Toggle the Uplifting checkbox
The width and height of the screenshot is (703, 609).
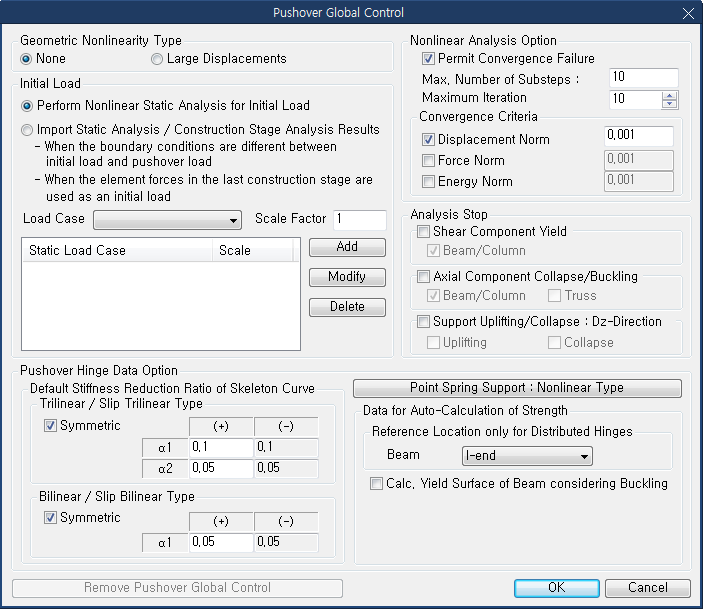click(x=433, y=343)
